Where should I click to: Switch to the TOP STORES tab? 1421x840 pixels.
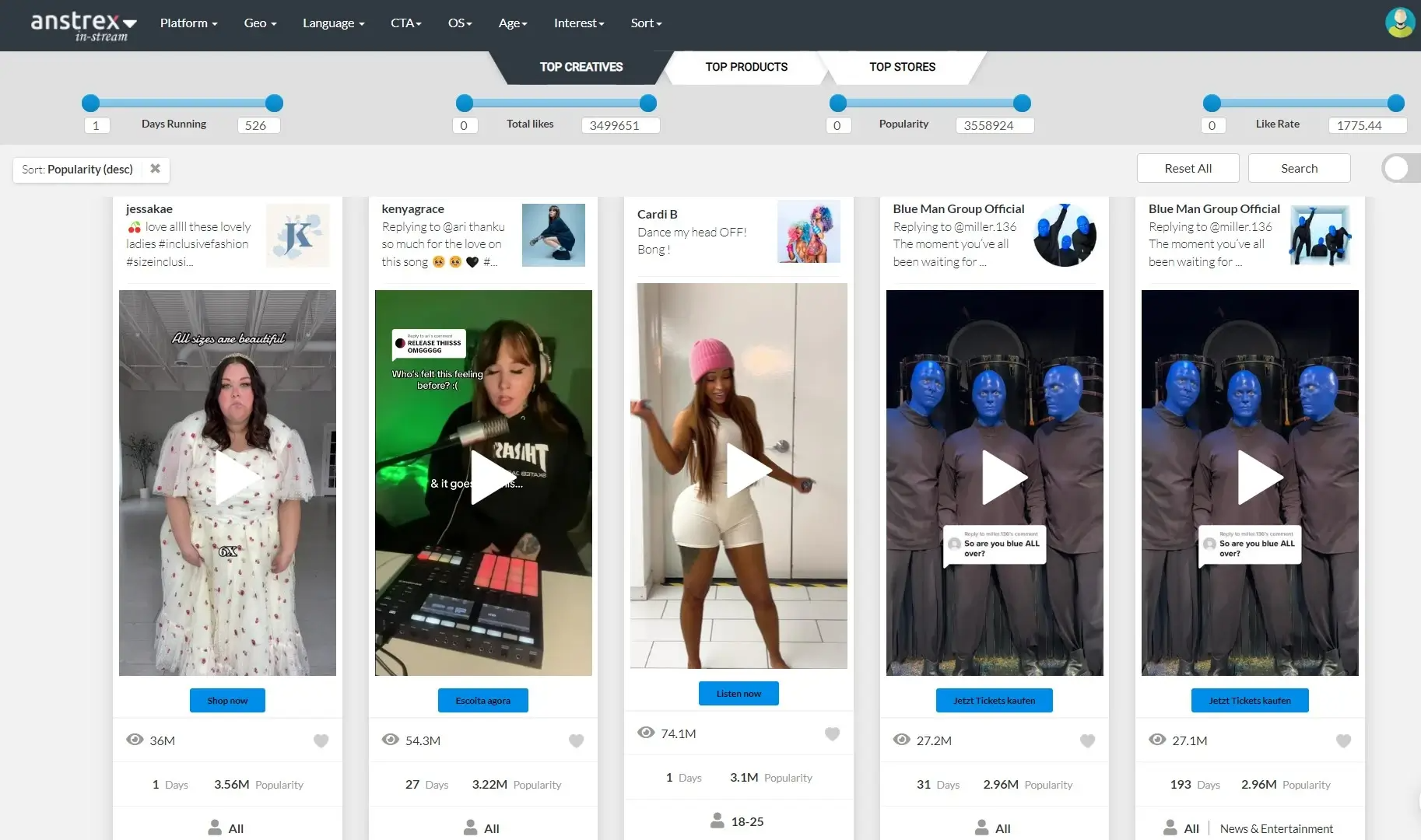[902, 67]
